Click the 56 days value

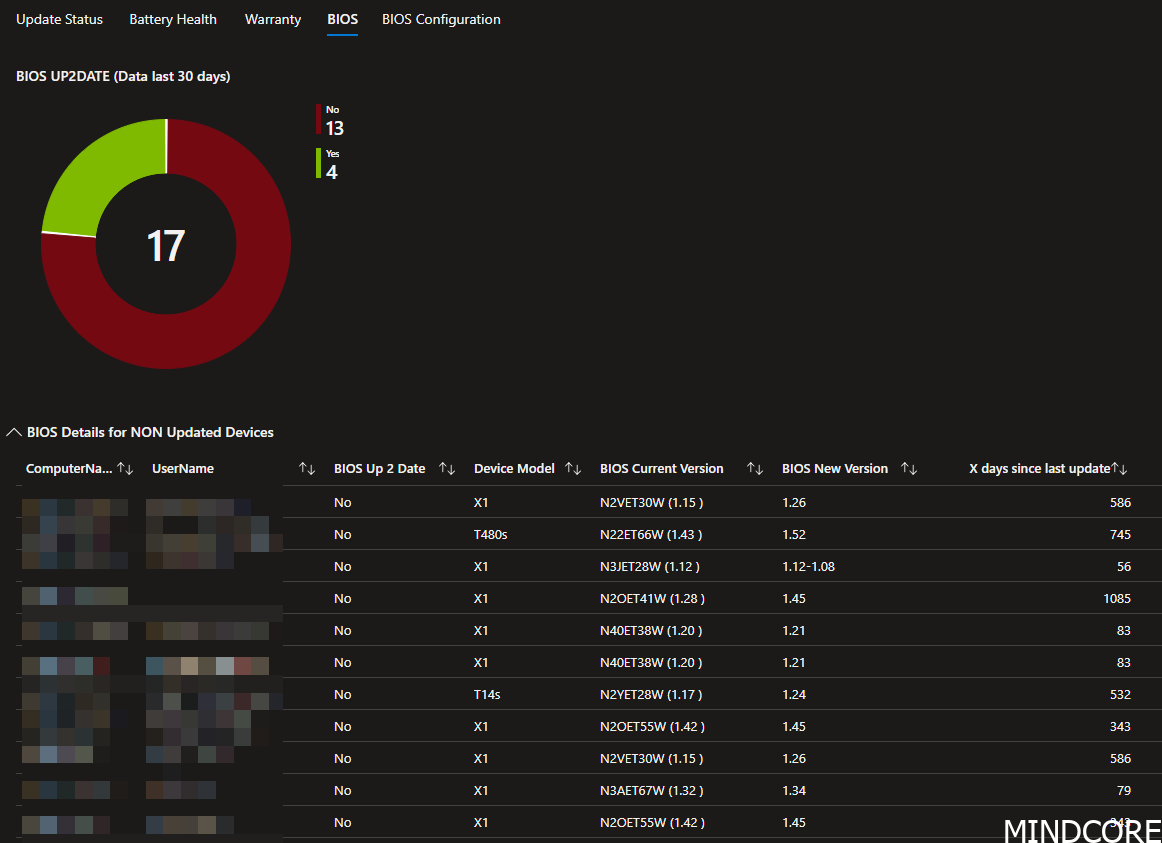(1124, 566)
